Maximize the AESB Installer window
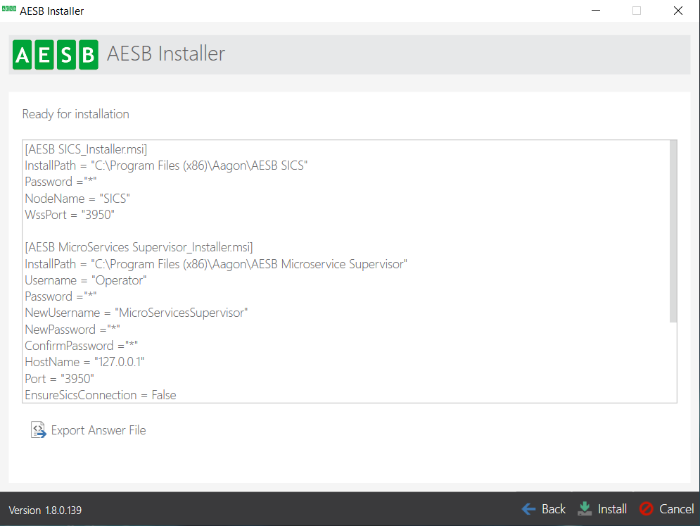 pyautogui.click(x=636, y=11)
